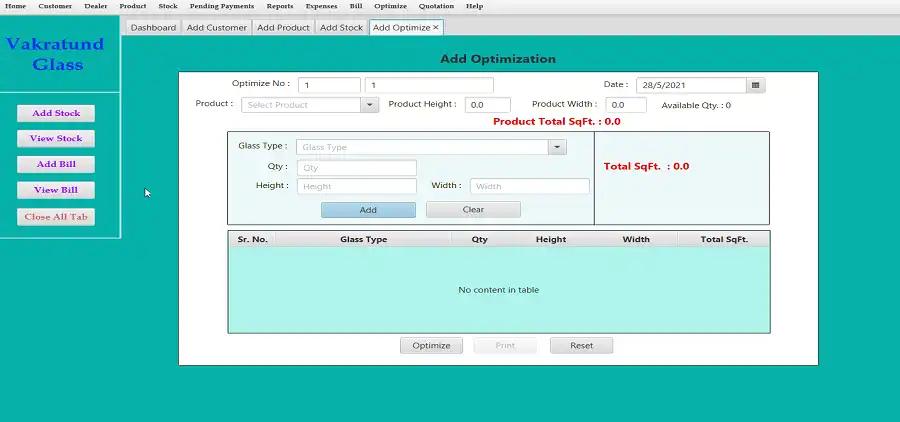Switch to the Add Customer tab

(x=216, y=28)
